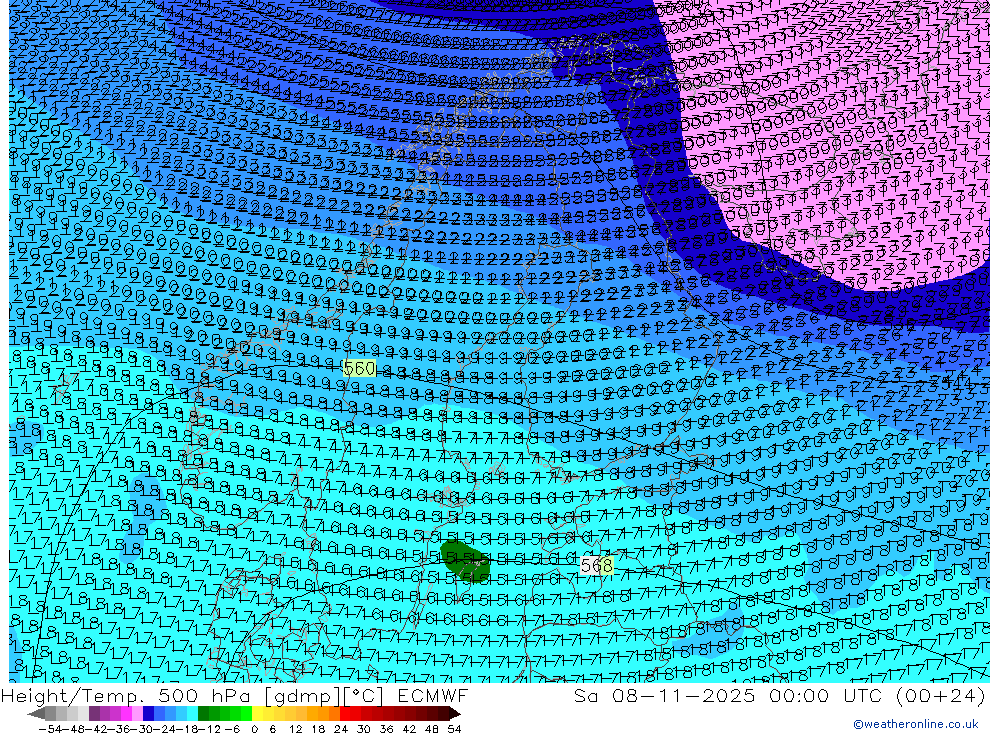Click the 568 contour height label
Screen dimensions: 1000x733
[x=597, y=565]
